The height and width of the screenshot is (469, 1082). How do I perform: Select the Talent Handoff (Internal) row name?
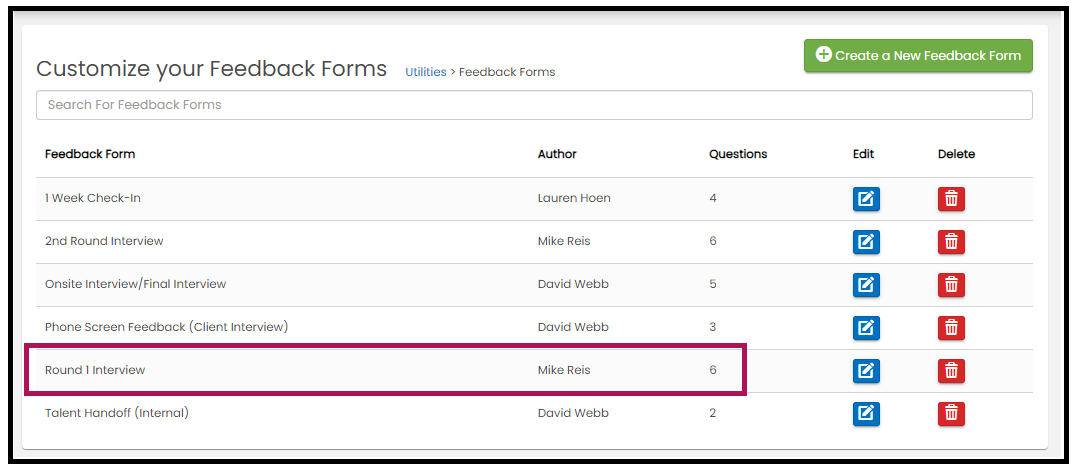tap(117, 413)
